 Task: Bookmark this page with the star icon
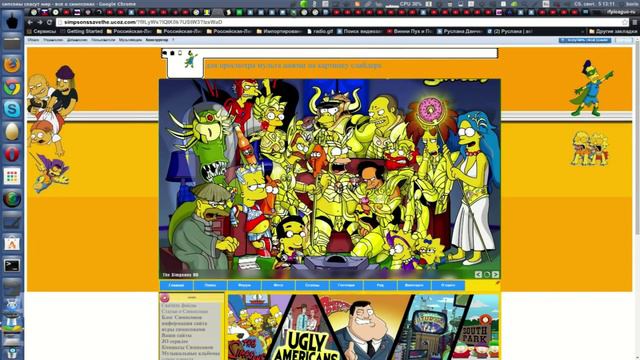point(624,22)
